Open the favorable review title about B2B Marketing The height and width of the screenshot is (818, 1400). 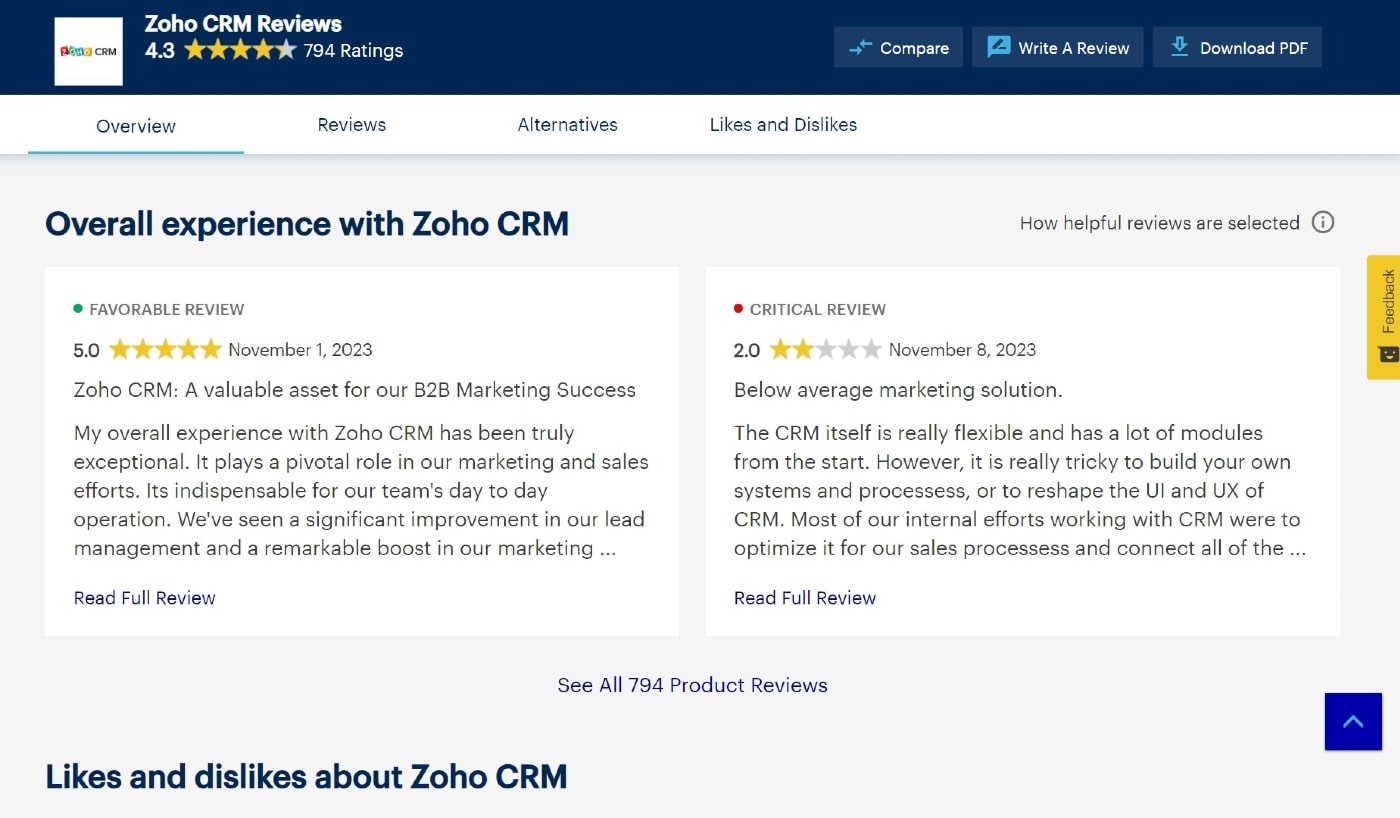coord(355,390)
